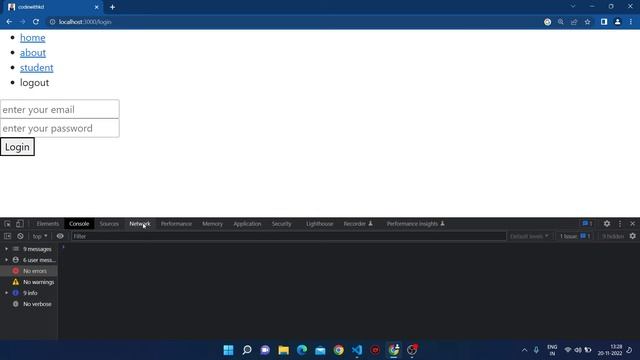Select the No errors filter
The width and height of the screenshot is (640, 360).
(29, 271)
